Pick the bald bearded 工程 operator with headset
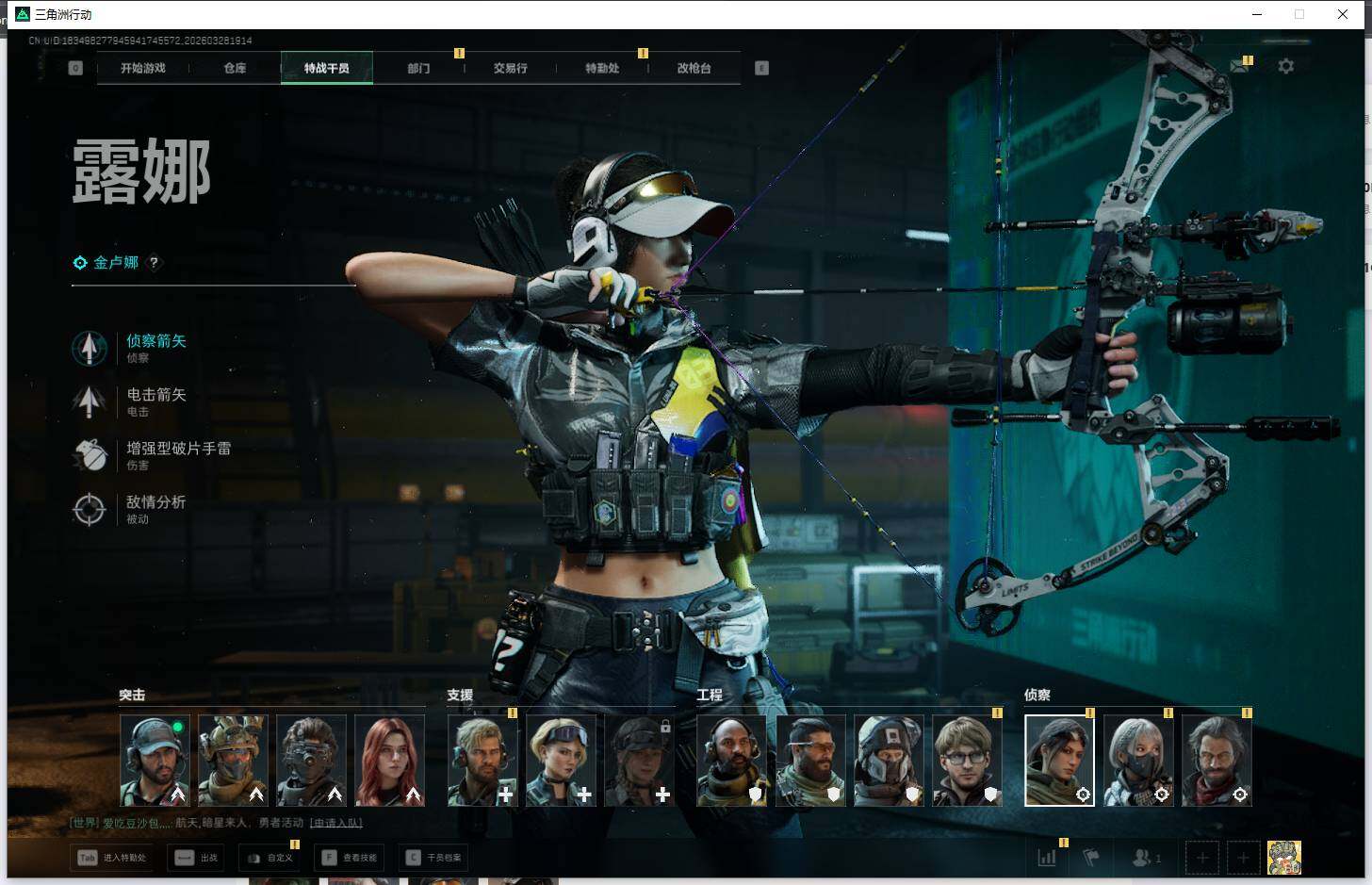This screenshot has width=1372, height=885. coord(732,760)
